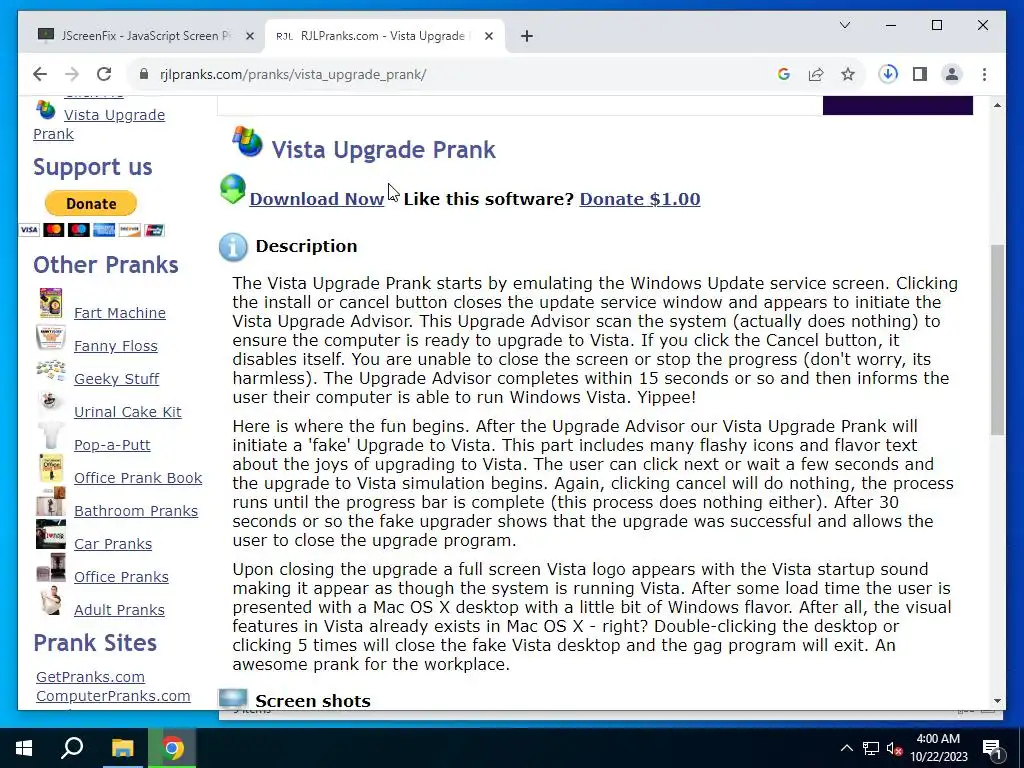This screenshot has height=768, width=1024.
Task: Toggle the Chrome side panel
Action: click(920, 74)
